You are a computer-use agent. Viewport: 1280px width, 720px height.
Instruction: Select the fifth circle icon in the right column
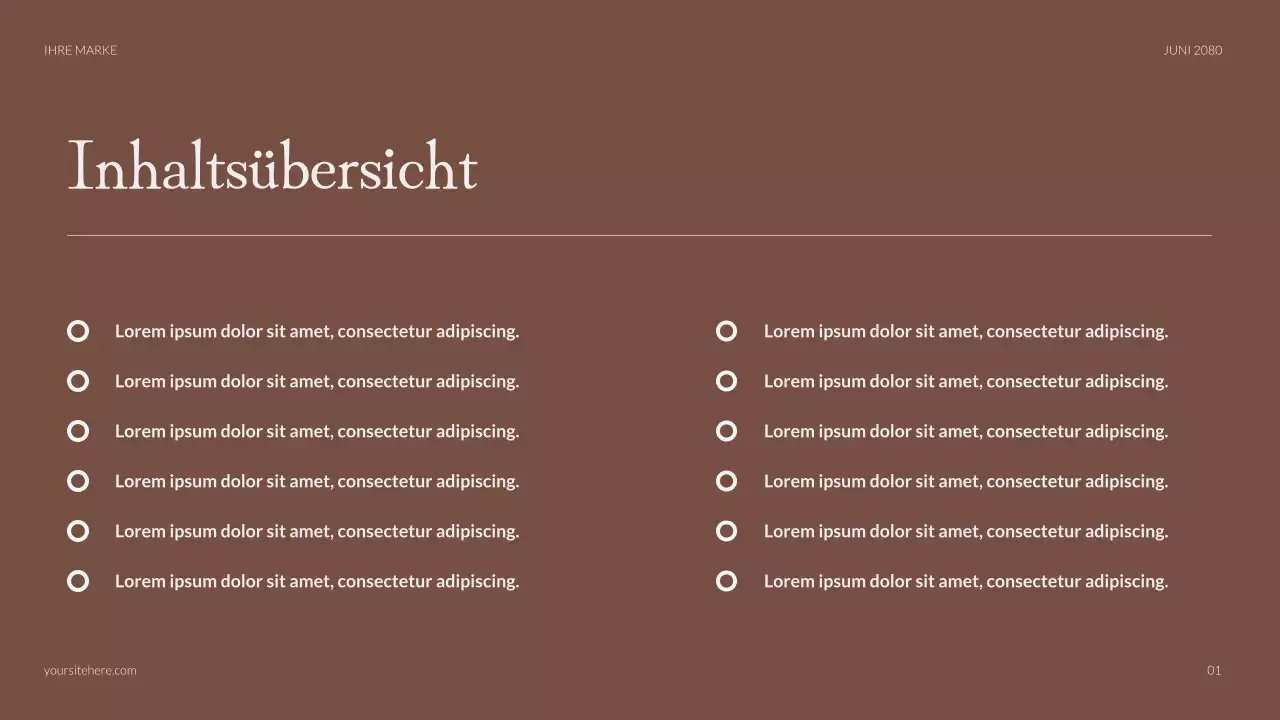[x=726, y=530]
